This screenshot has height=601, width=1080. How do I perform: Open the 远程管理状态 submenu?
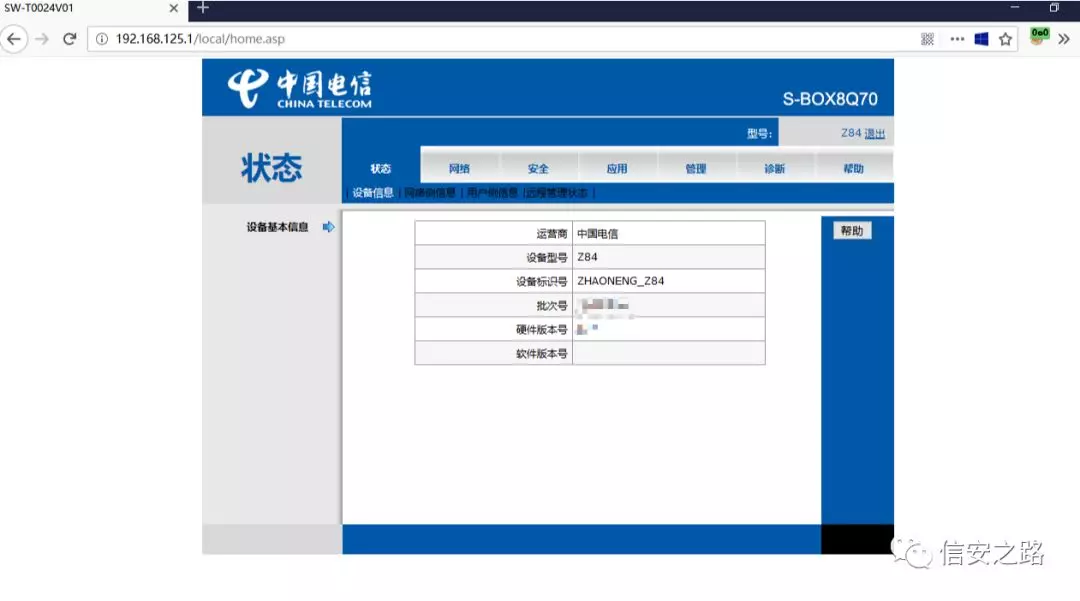(557, 193)
